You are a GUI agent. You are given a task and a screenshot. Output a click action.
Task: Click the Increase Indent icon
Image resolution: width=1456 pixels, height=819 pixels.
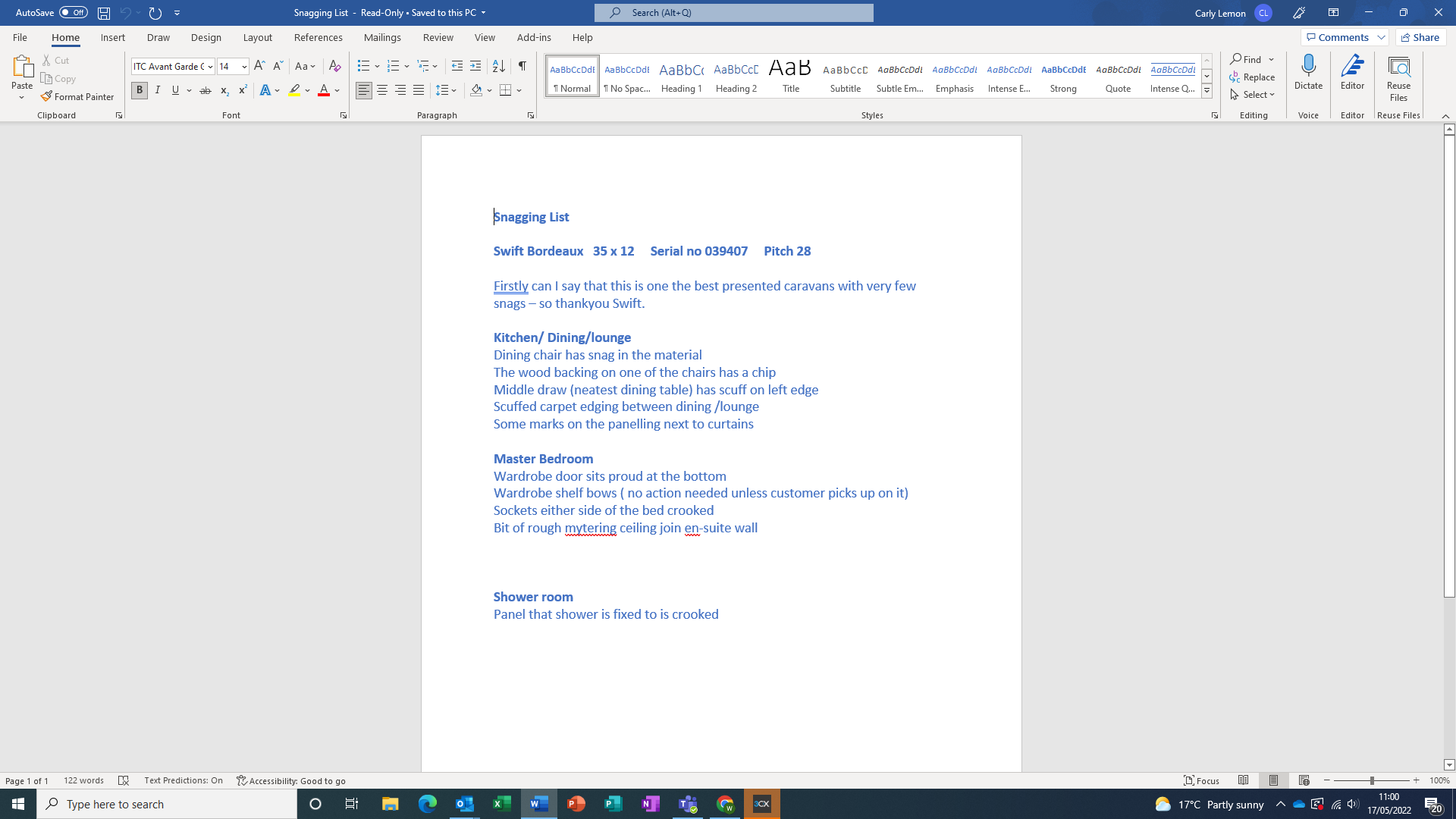475,66
